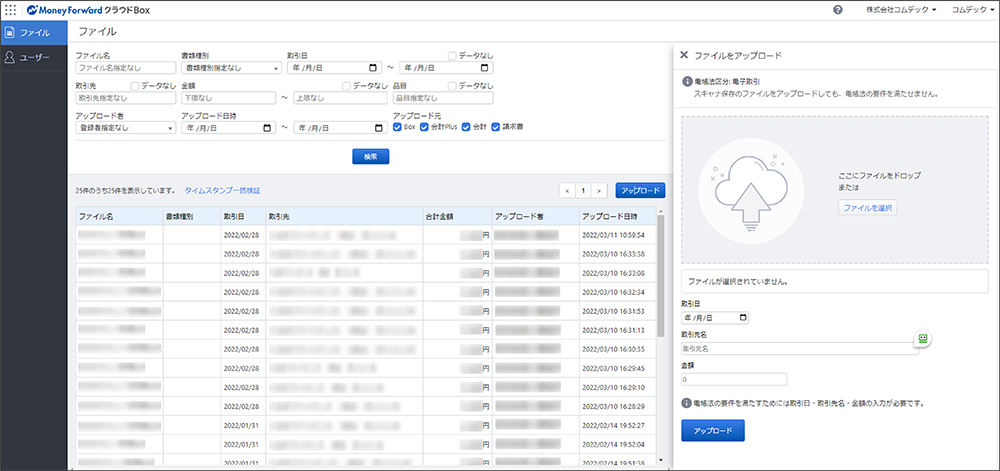1000x471 pixels.
Task: Open the ファイル sidebar menu
Action: [34, 33]
